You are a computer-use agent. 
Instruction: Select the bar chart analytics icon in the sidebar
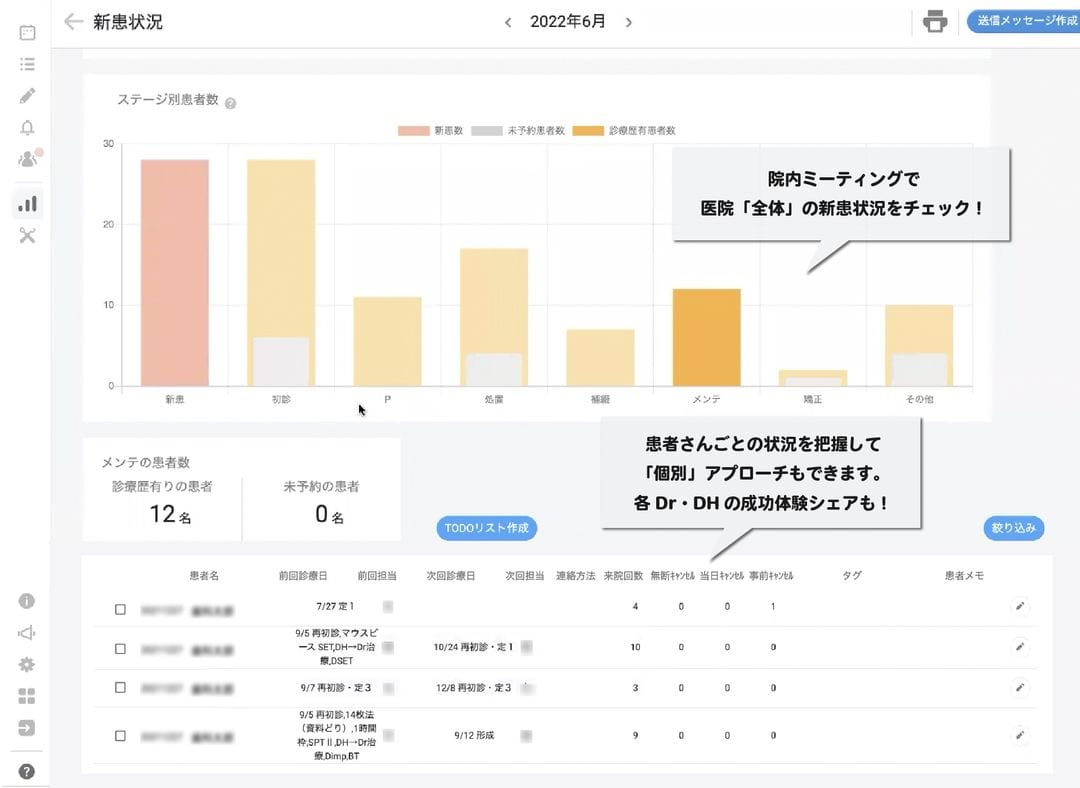tap(27, 202)
